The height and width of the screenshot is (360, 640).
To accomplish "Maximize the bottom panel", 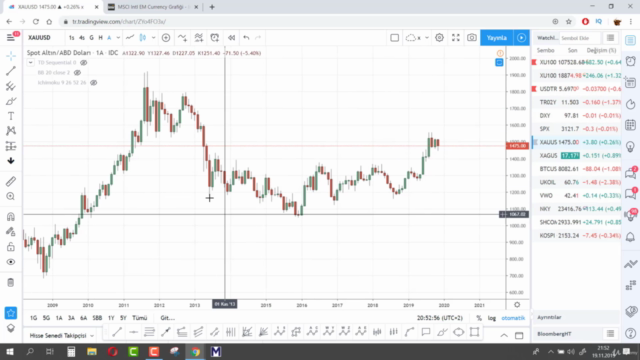I will coord(519,336).
